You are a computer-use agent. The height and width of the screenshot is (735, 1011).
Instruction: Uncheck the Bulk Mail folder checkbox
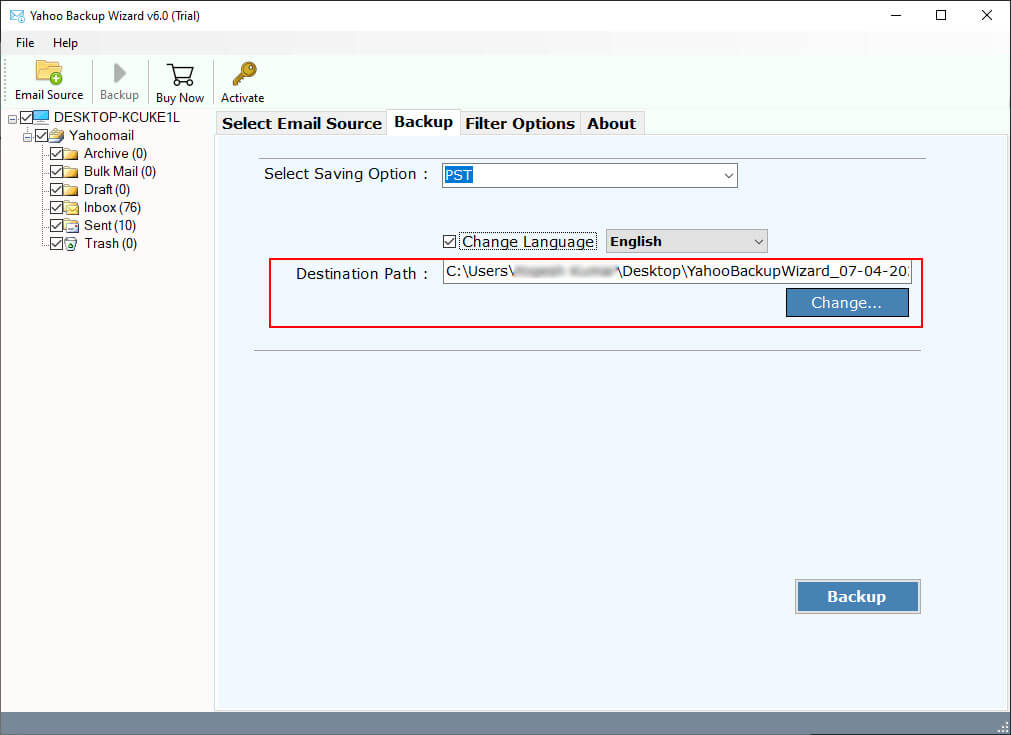pos(57,172)
